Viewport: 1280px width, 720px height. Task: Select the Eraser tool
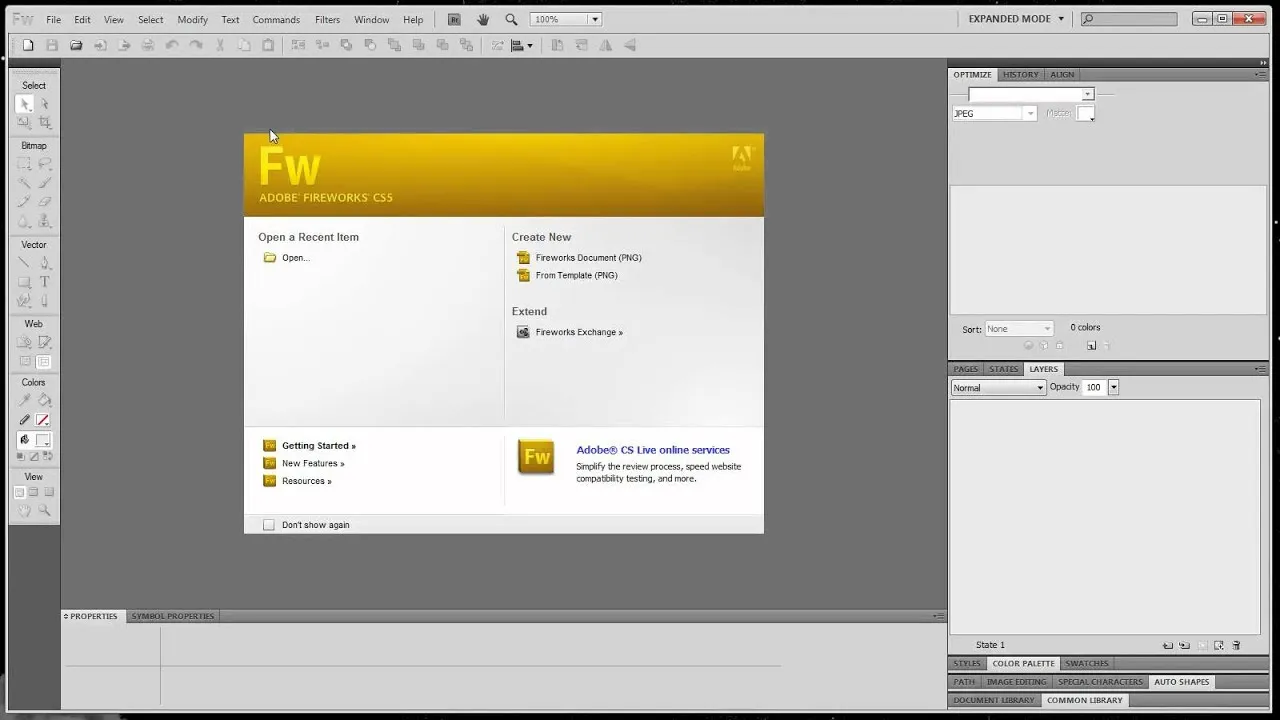tap(44, 202)
